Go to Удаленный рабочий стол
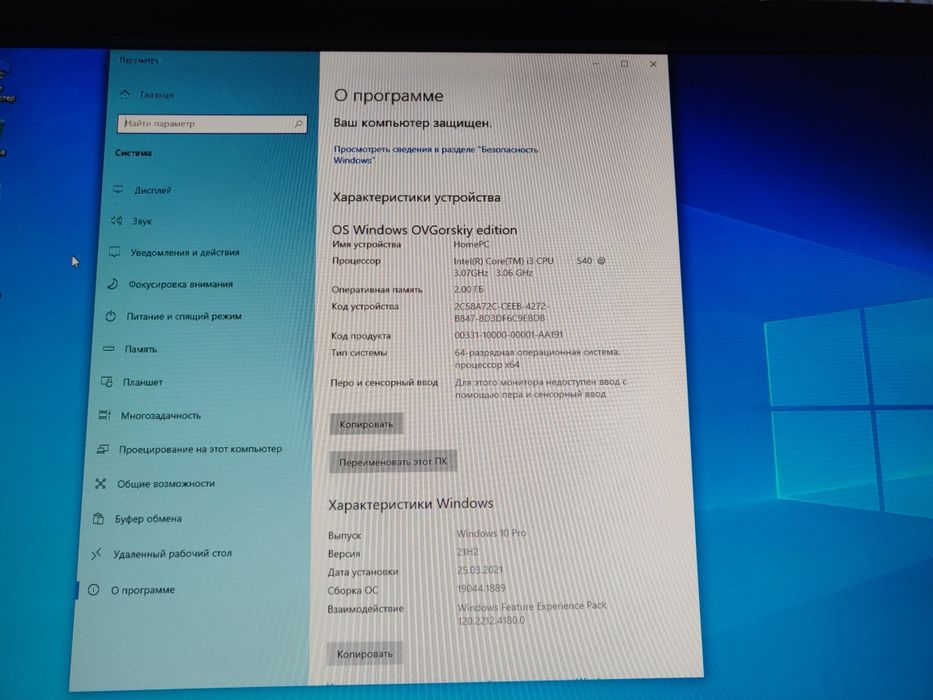Viewport: 933px width, 700px height. coord(172,554)
